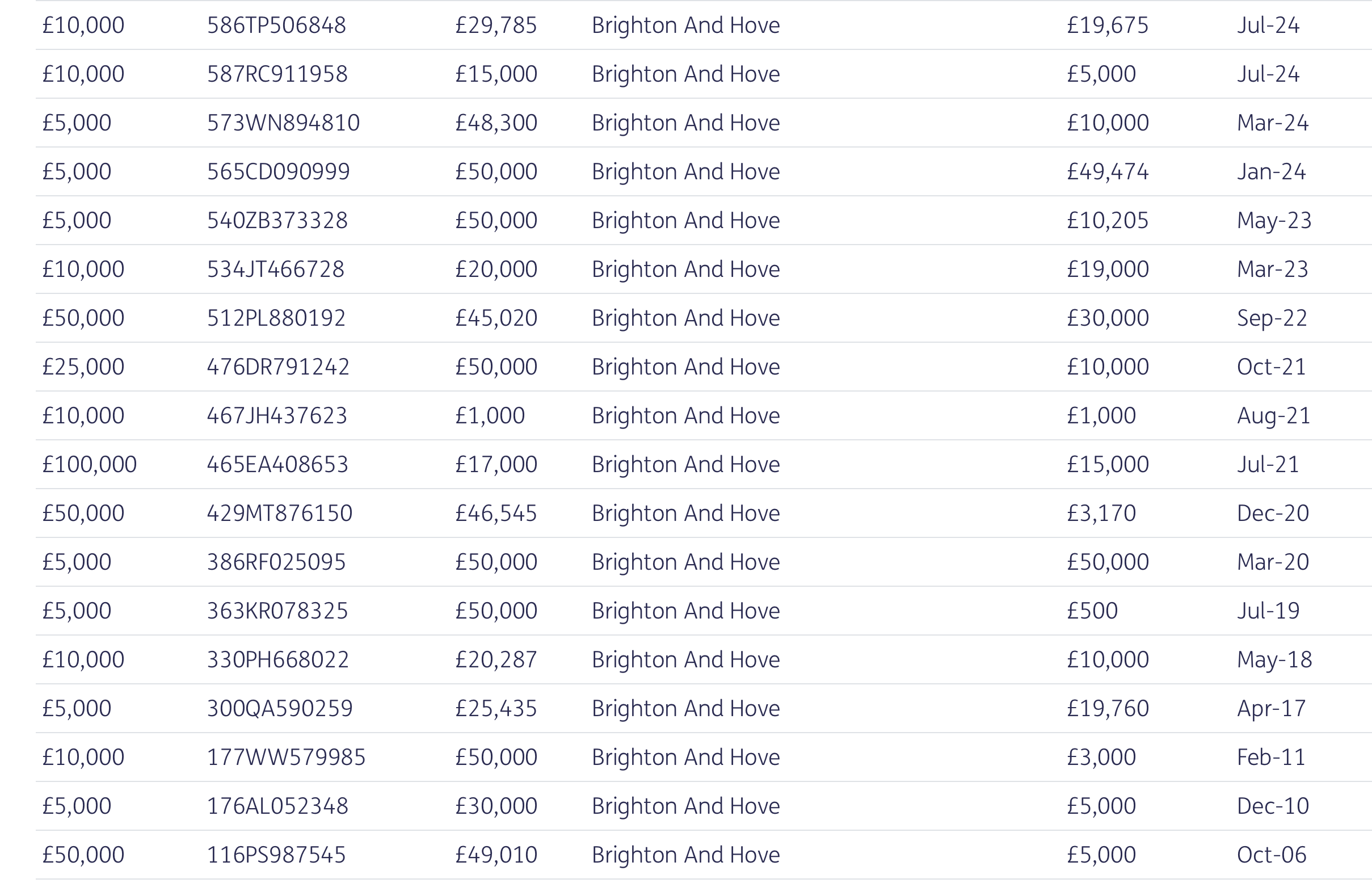Image resolution: width=1372 pixels, height=883 pixels.
Task: Click bond number 116PS987545
Action: point(276,854)
